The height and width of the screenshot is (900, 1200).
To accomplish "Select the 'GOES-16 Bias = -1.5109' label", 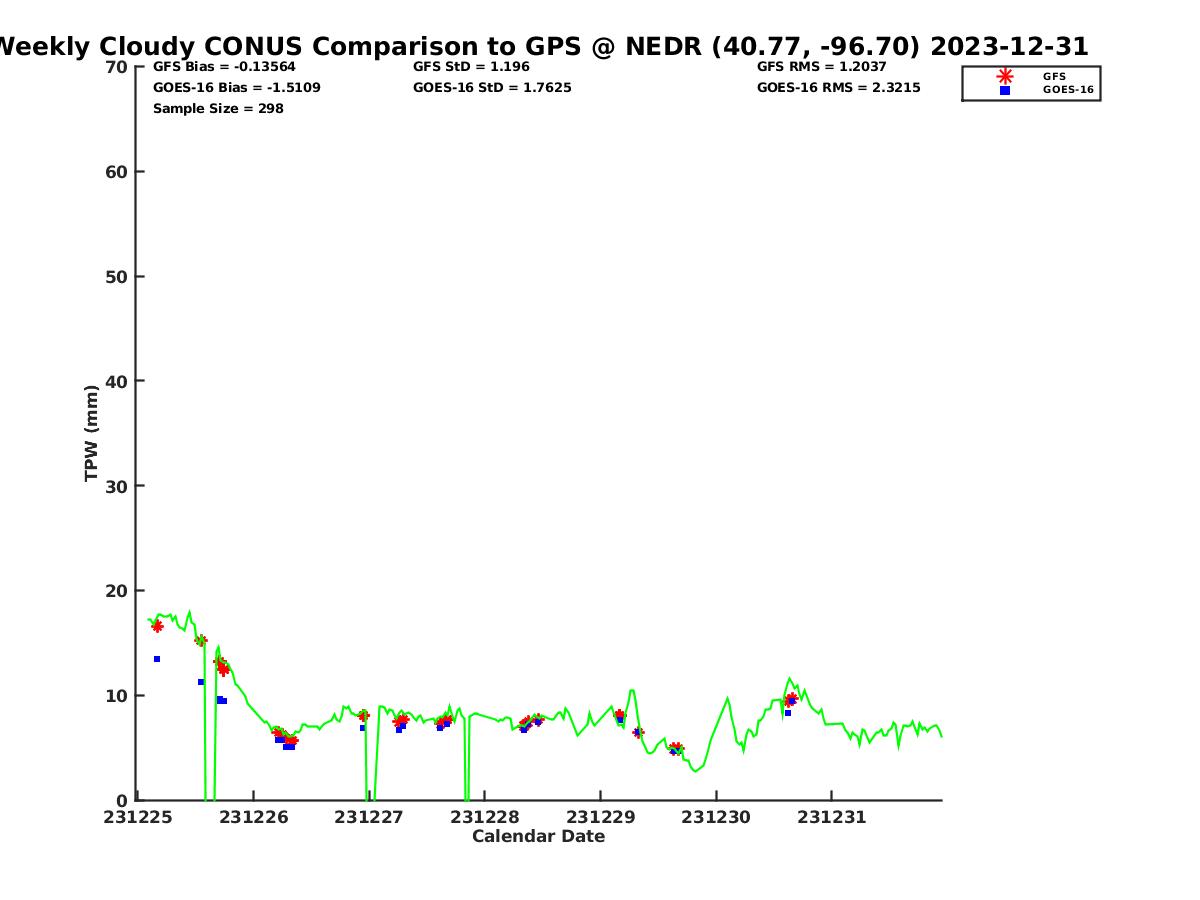I will pos(237,88).
